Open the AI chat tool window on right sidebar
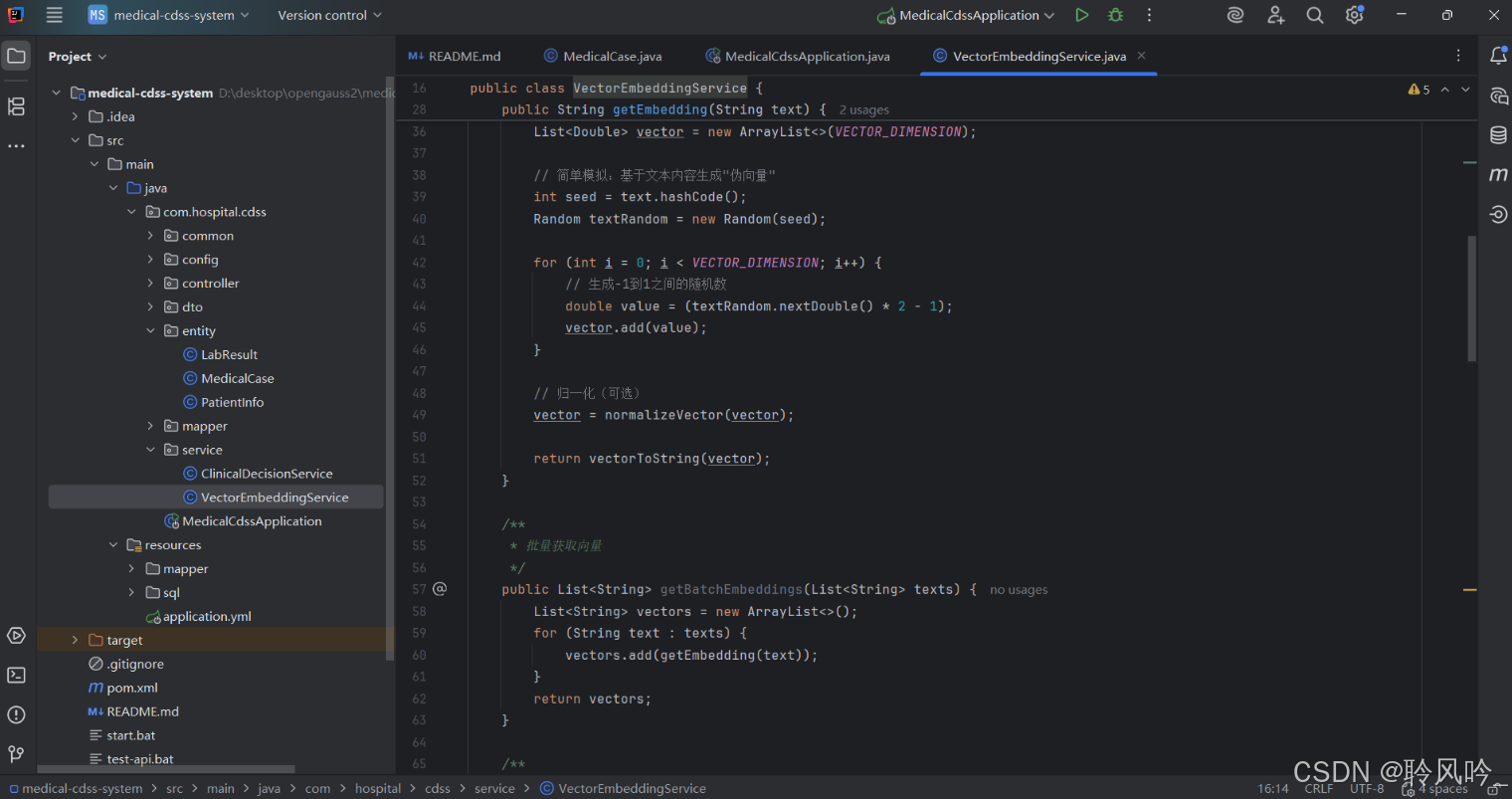 click(1498, 96)
